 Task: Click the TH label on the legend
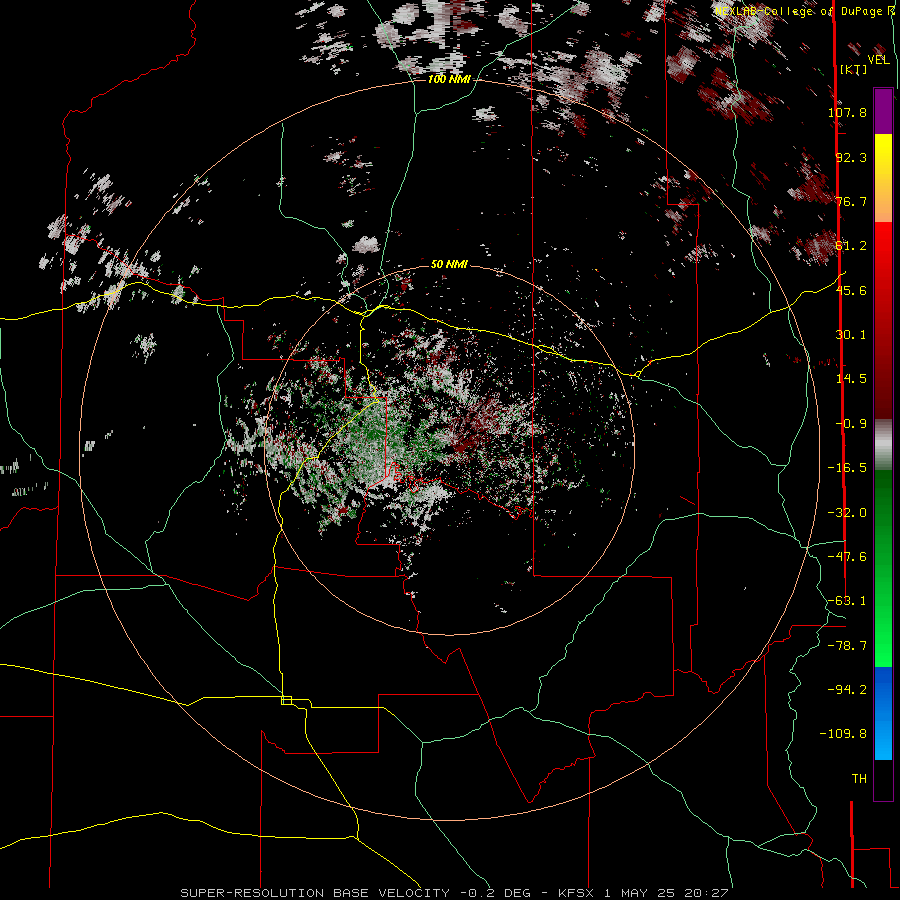point(859,779)
